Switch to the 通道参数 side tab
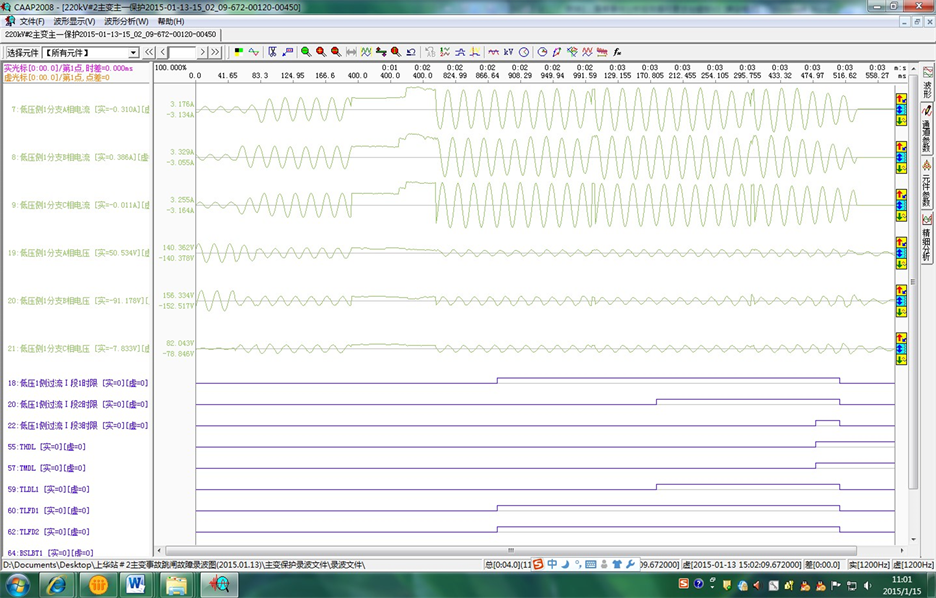This screenshot has width=936, height=598. click(926, 129)
